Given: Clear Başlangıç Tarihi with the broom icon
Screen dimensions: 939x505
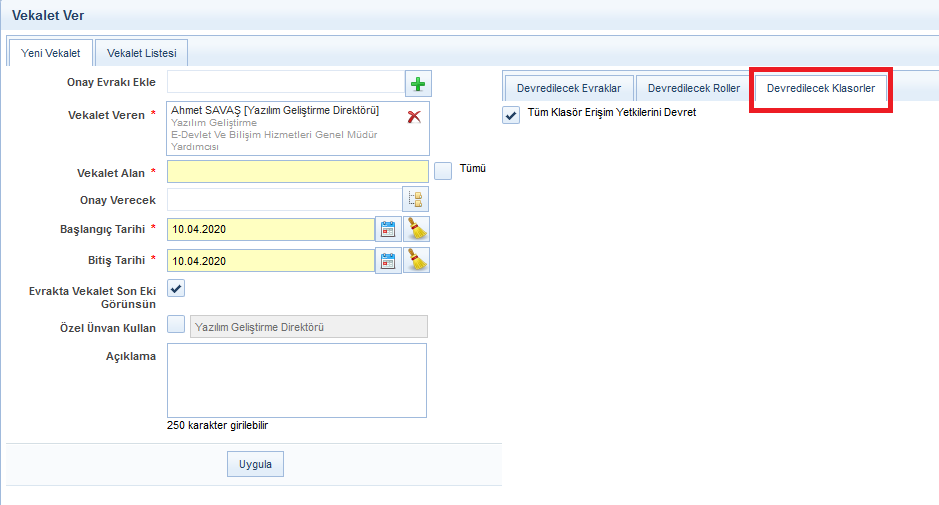Looking at the screenshot, I should [x=416, y=229].
